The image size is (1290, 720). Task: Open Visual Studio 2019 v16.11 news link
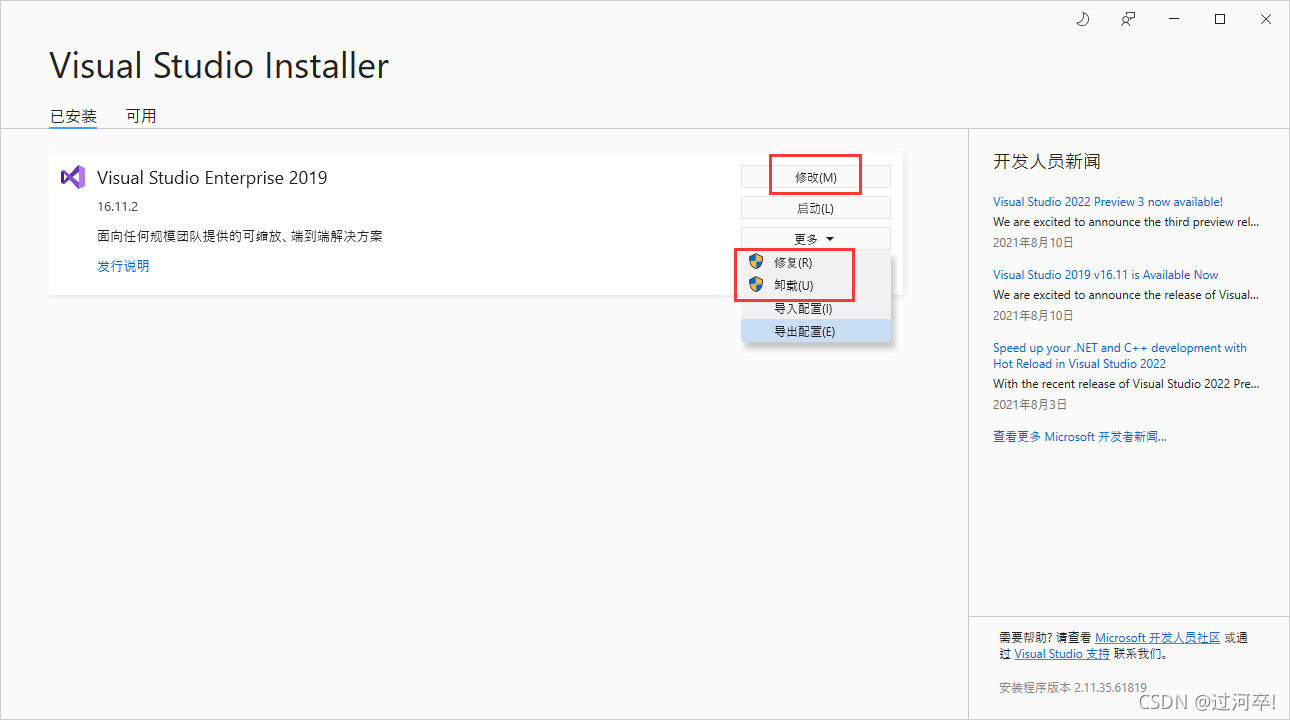click(1106, 275)
